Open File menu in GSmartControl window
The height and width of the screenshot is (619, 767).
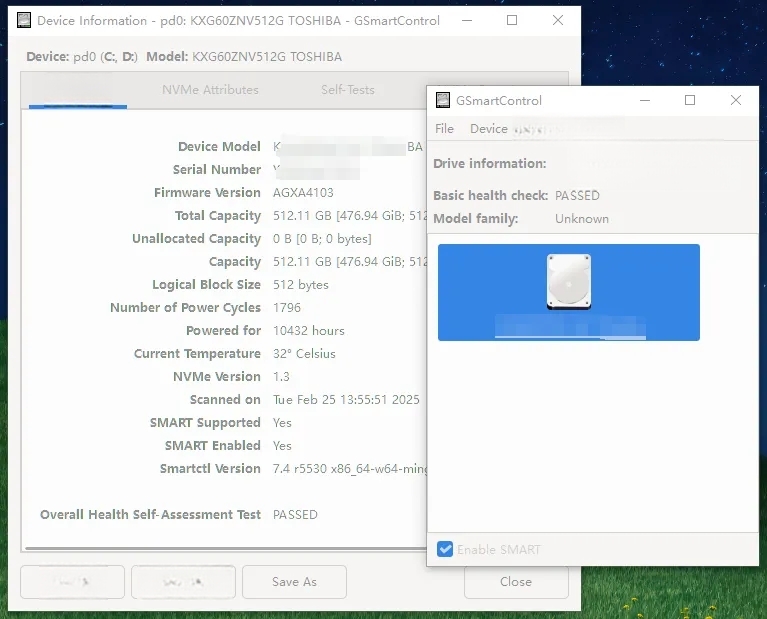coord(444,129)
